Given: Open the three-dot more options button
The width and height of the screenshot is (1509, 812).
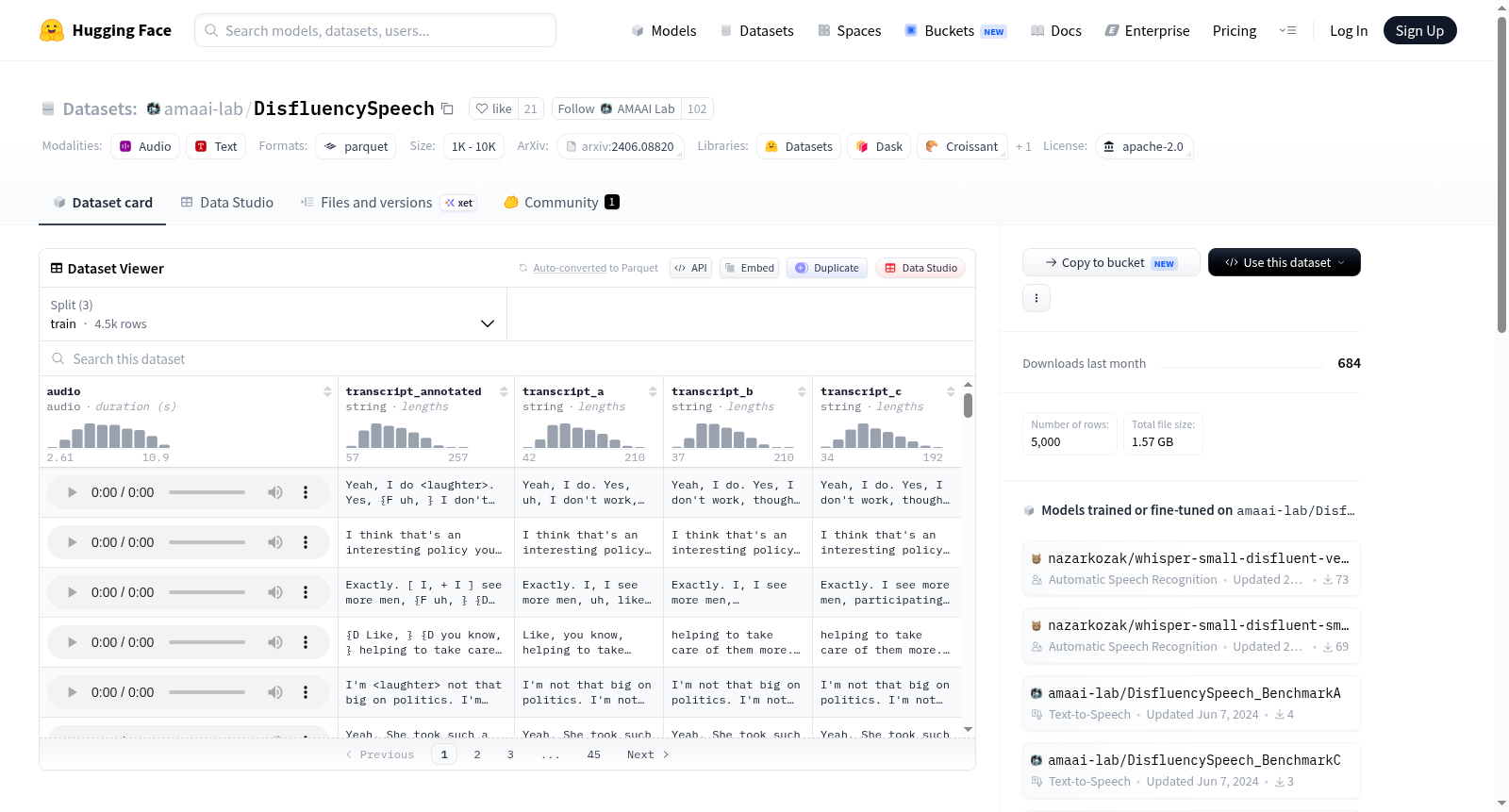Looking at the screenshot, I should click(x=1036, y=298).
